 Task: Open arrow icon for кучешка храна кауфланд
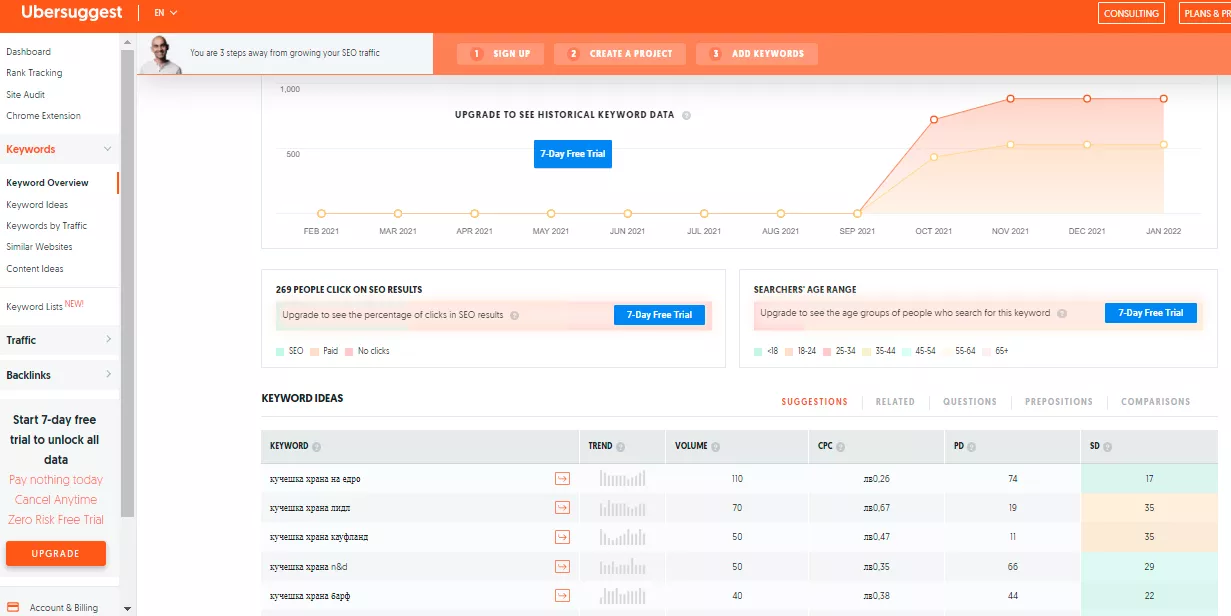(562, 537)
